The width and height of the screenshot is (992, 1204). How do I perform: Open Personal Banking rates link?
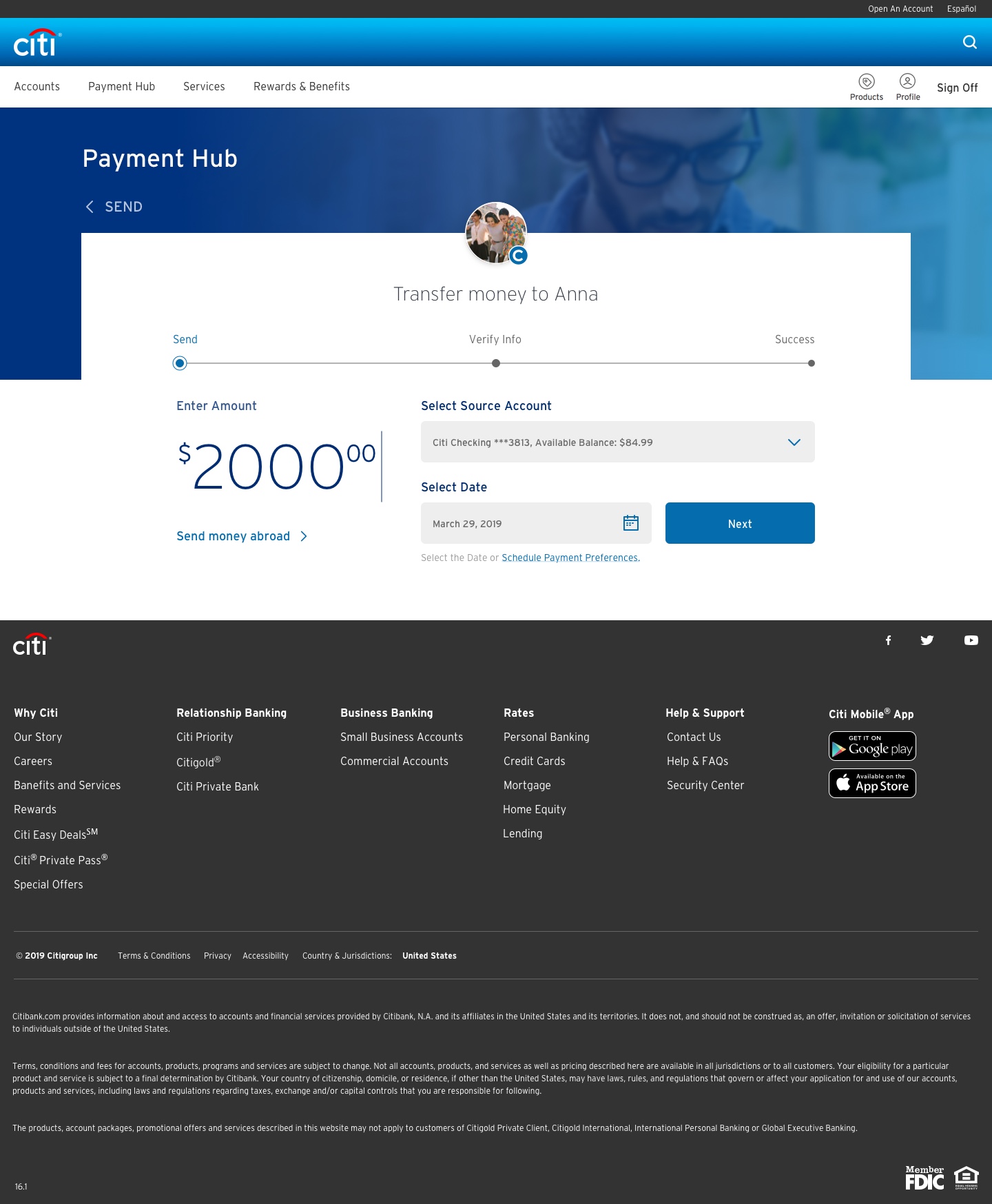(546, 737)
